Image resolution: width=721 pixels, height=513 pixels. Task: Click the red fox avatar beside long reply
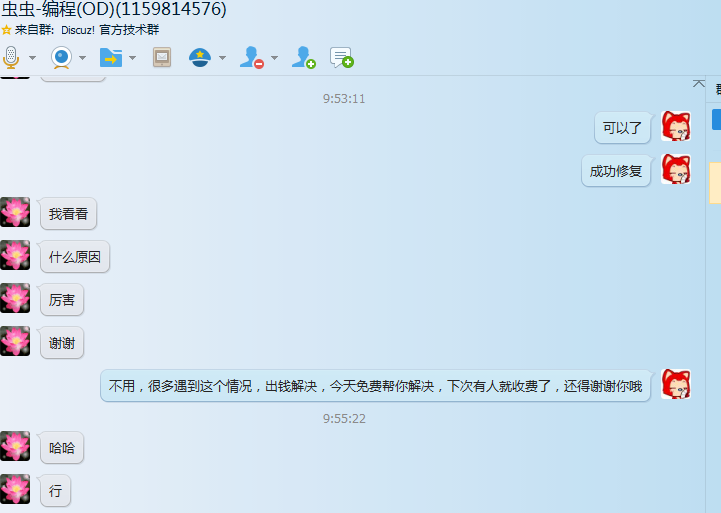tap(676, 384)
